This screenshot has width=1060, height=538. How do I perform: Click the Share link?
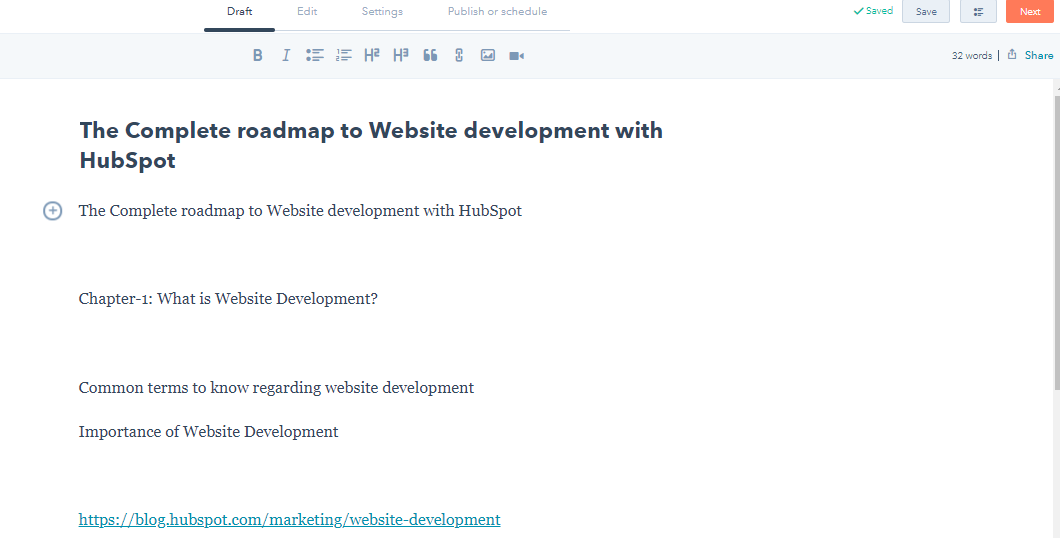(1038, 55)
